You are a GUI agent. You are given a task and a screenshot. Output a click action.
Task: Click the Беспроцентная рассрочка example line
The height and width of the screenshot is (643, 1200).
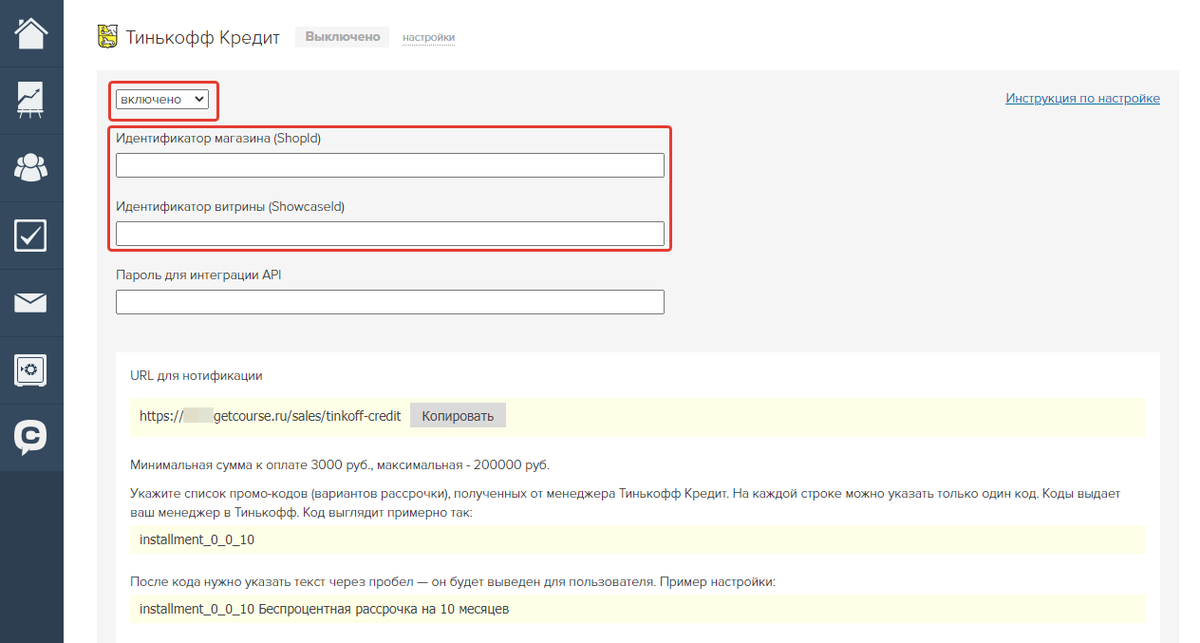click(x=326, y=609)
